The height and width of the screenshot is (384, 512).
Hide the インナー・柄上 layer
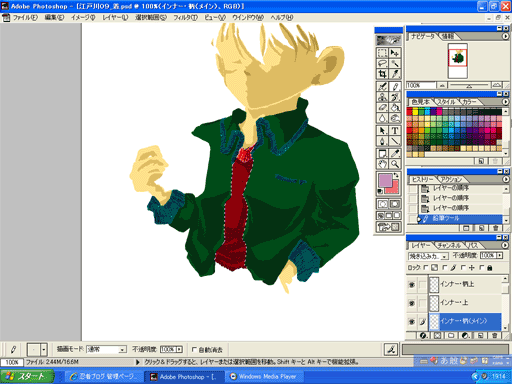coord(412,284)
